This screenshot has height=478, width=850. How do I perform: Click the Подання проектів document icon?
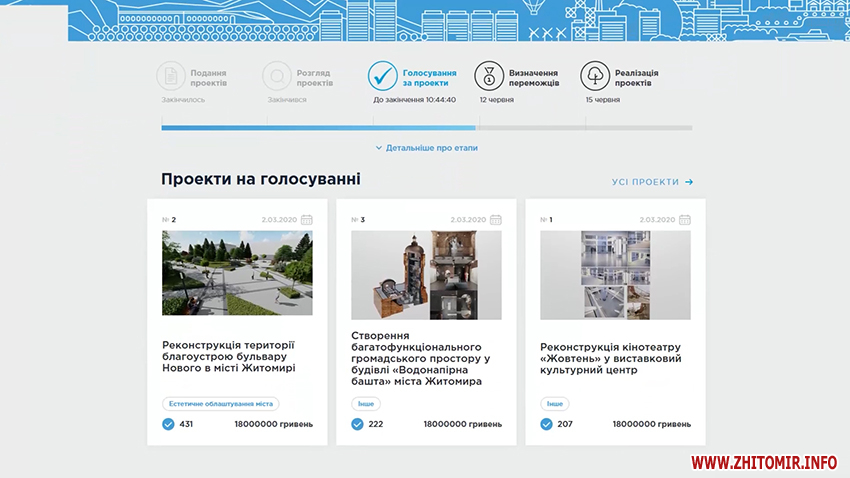point(171,76)
